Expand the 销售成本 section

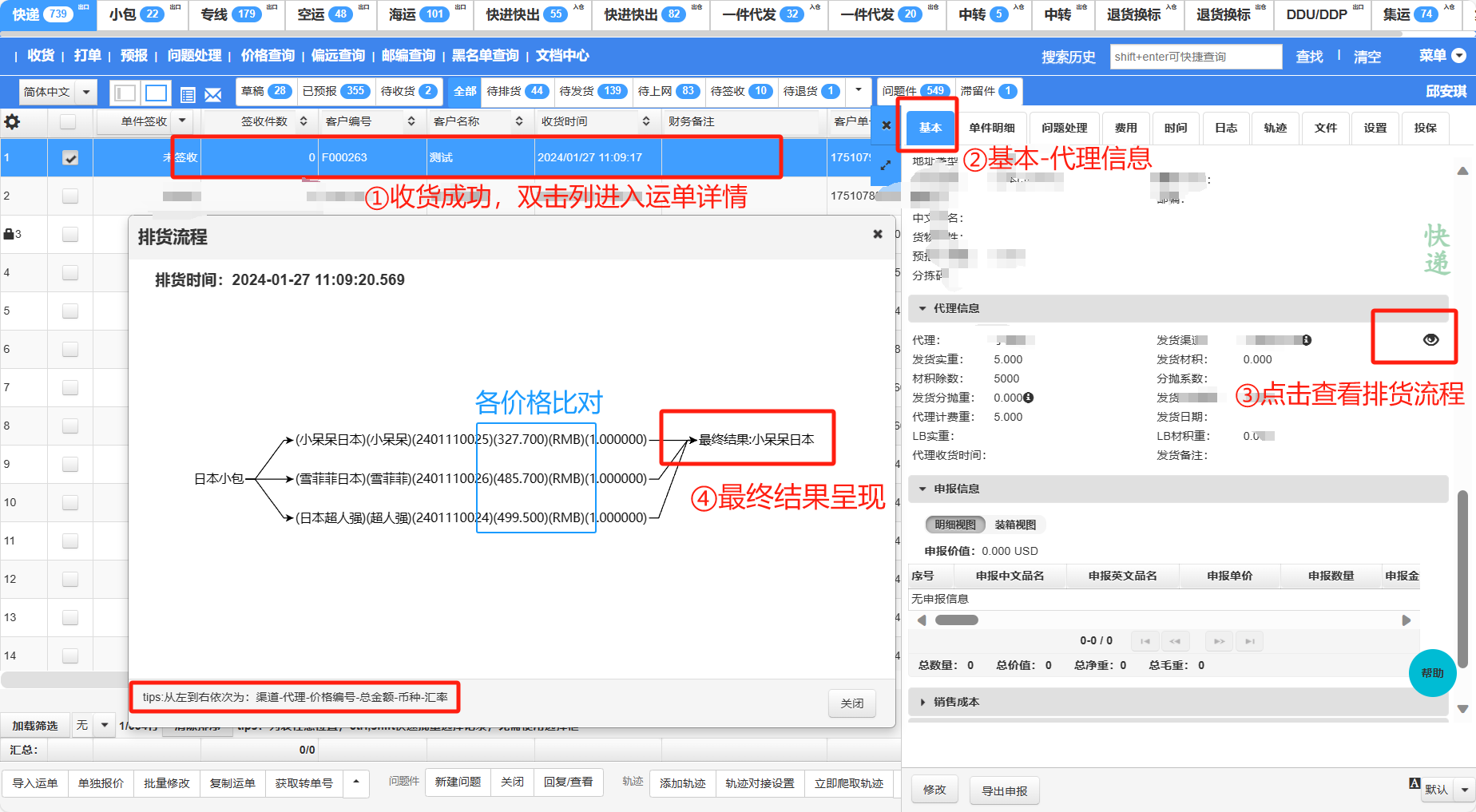click(x=922, y=702)
